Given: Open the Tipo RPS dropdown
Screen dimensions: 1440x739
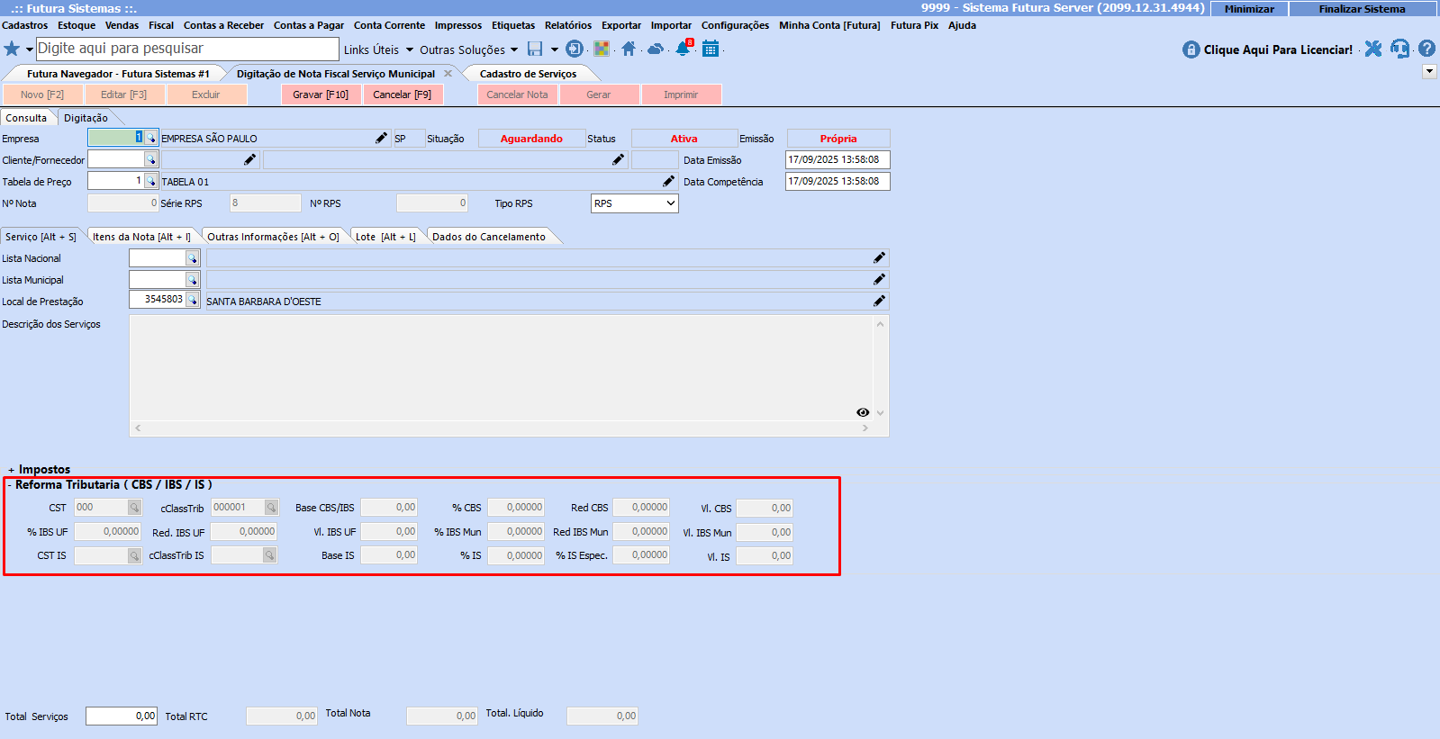Looking at the screenshot, I should pyautogui.click(x=668, y=203).
